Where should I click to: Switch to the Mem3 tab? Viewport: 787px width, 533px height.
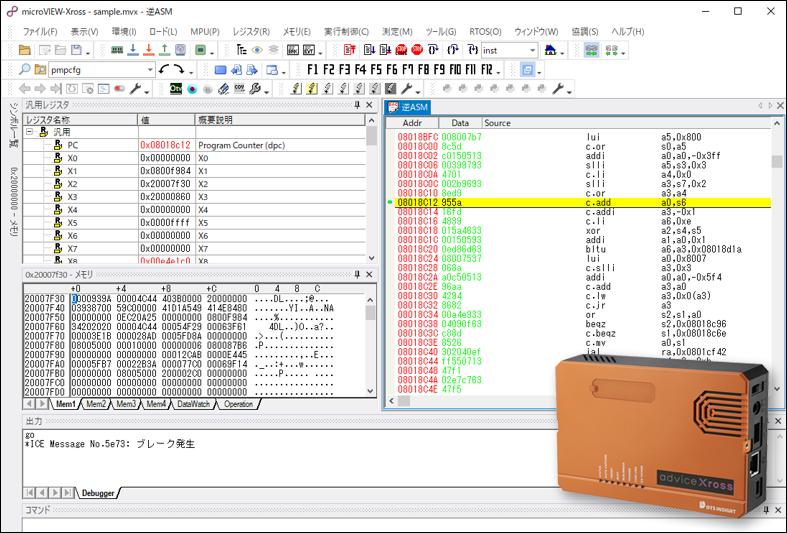pyautogui.click(x=126, y=404)
